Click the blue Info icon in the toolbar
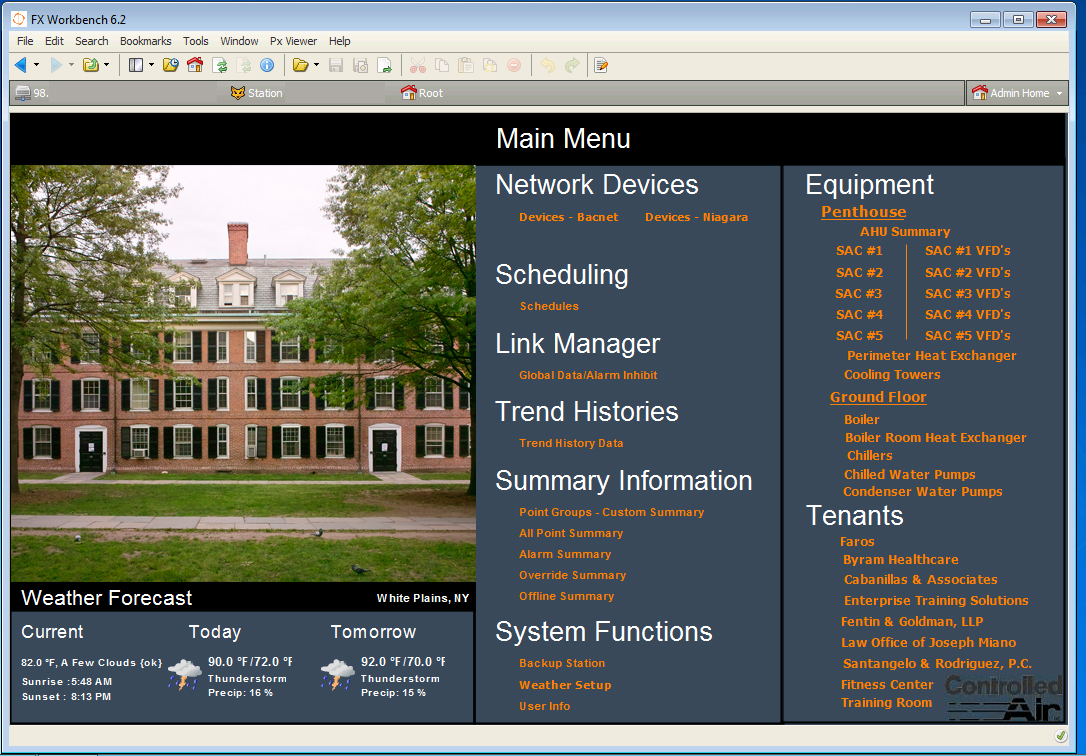Screen dimensions: 1086x756 coord(267,65)
